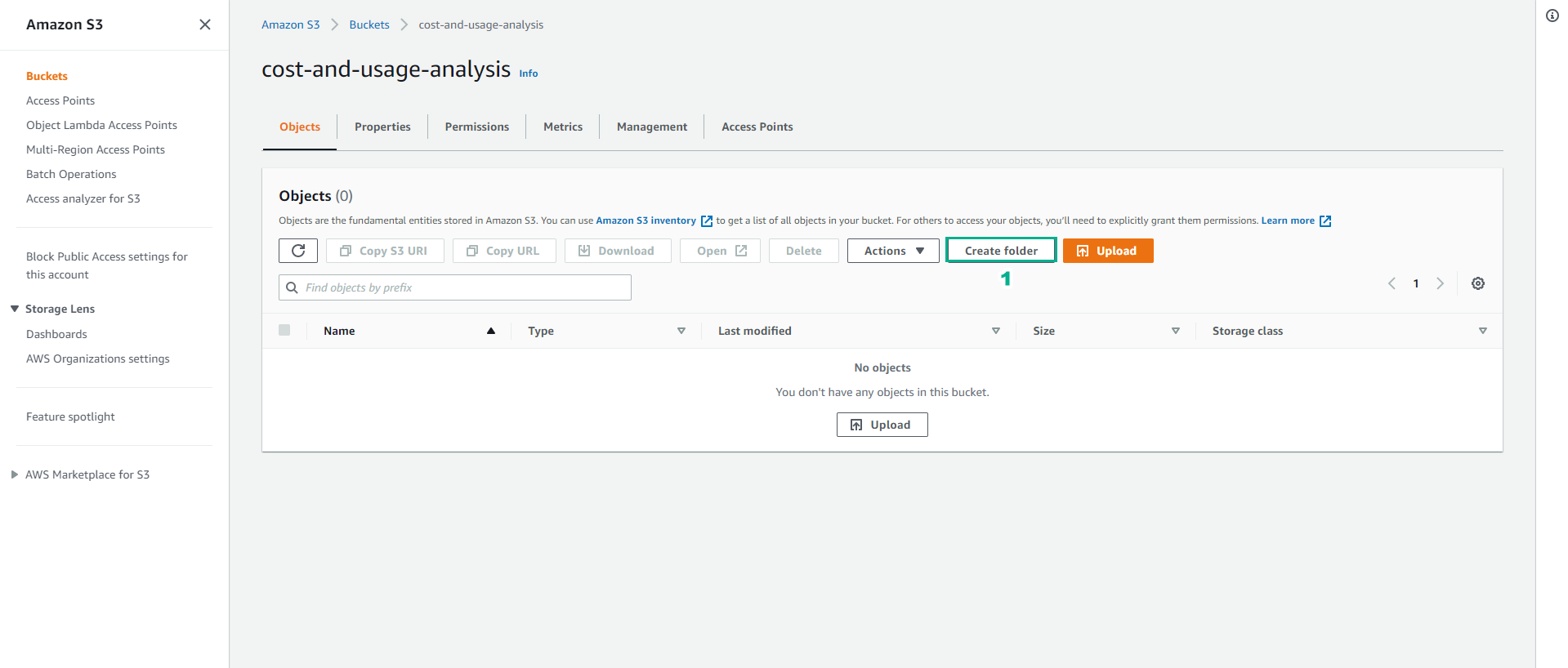
Task: Switch to the Objects tab
Action: 300,127
